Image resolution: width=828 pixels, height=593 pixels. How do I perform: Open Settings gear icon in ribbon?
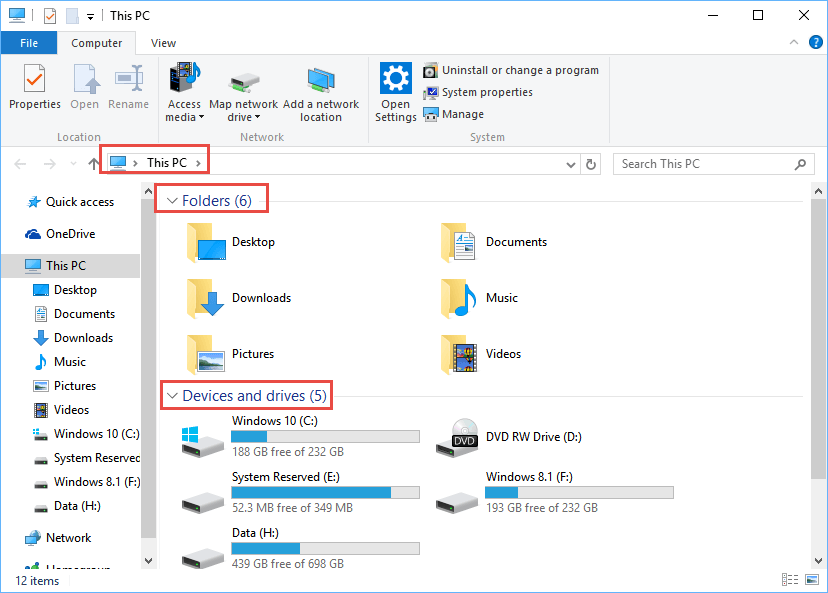point(396,78)
